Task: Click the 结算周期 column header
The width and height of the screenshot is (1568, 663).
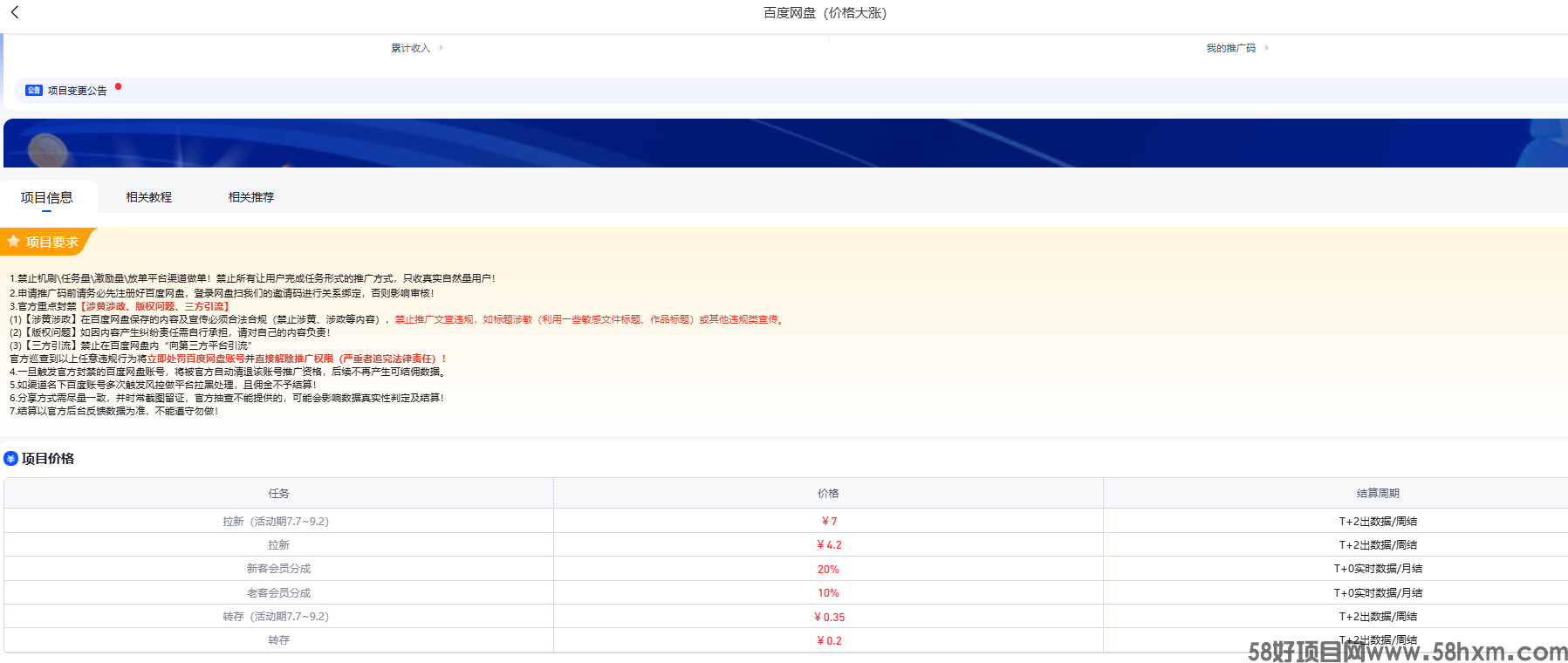Action: pyautogui.click(x=1378, y=493)
